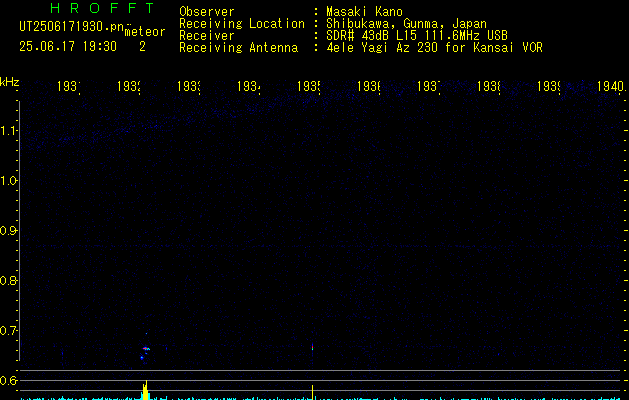Click the 1939 time marker

[x=549, y=86]
